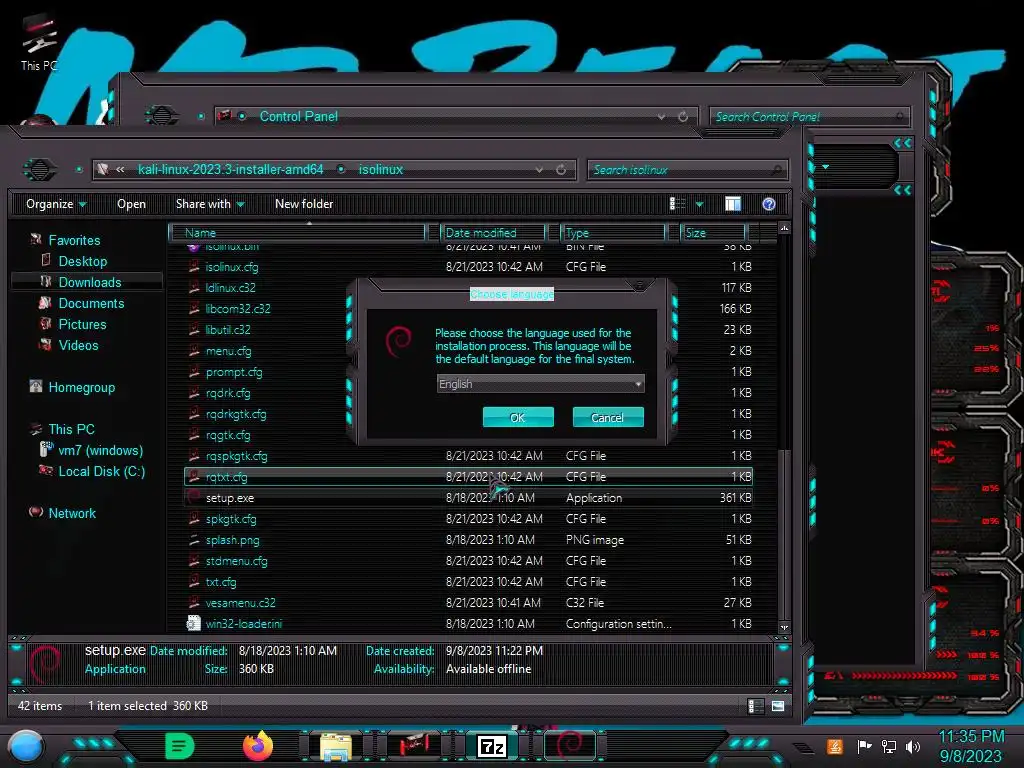Select the ldlinux.c32 file
This screenshot has width=1024, height=768.
point(230,287)
